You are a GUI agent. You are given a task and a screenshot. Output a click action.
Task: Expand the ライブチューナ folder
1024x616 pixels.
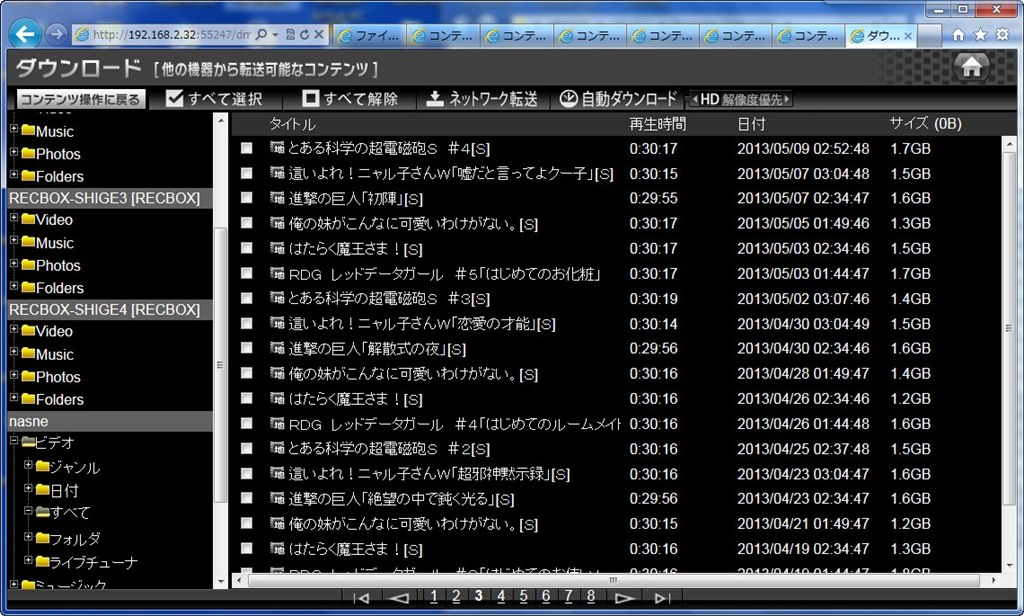pyautogui.click(x=28, y=560)
